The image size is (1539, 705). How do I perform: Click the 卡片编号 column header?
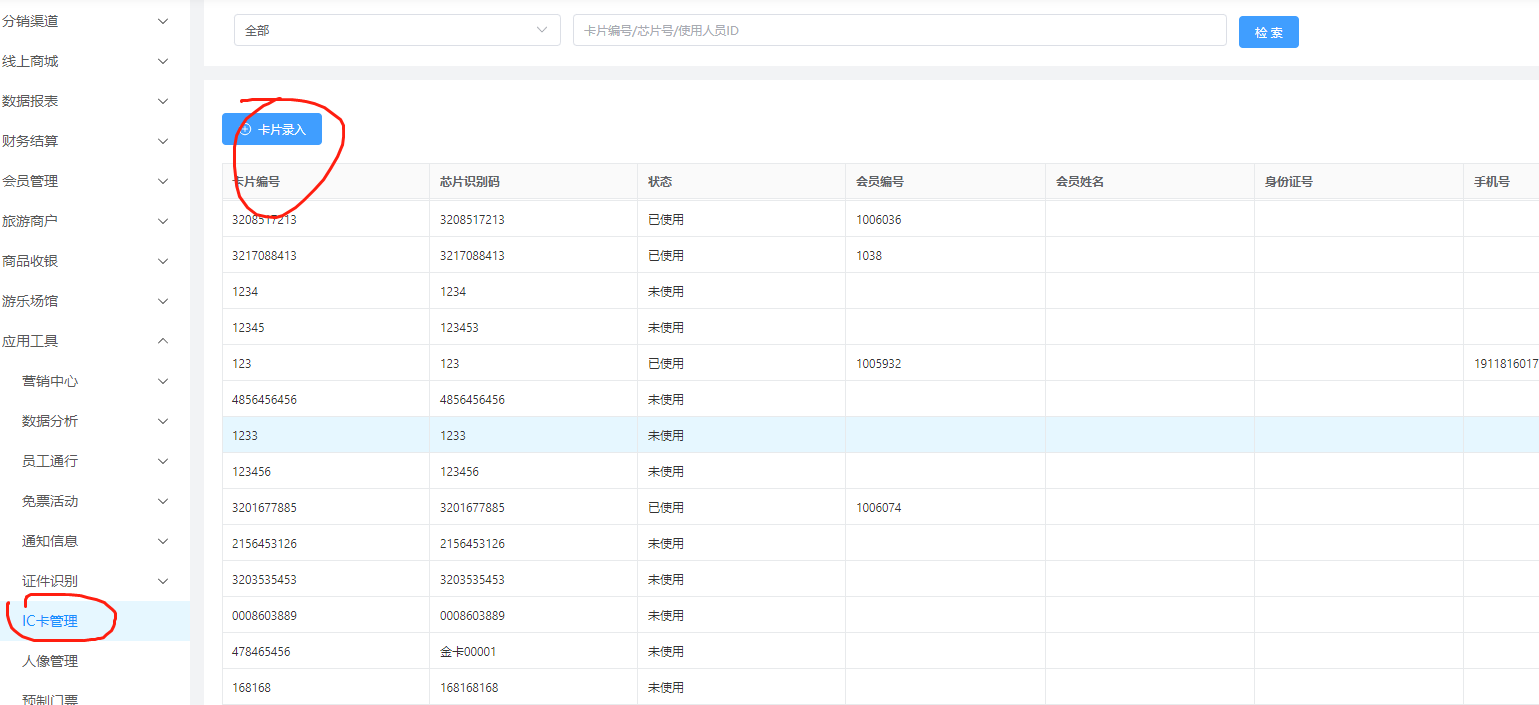point(256,182)
